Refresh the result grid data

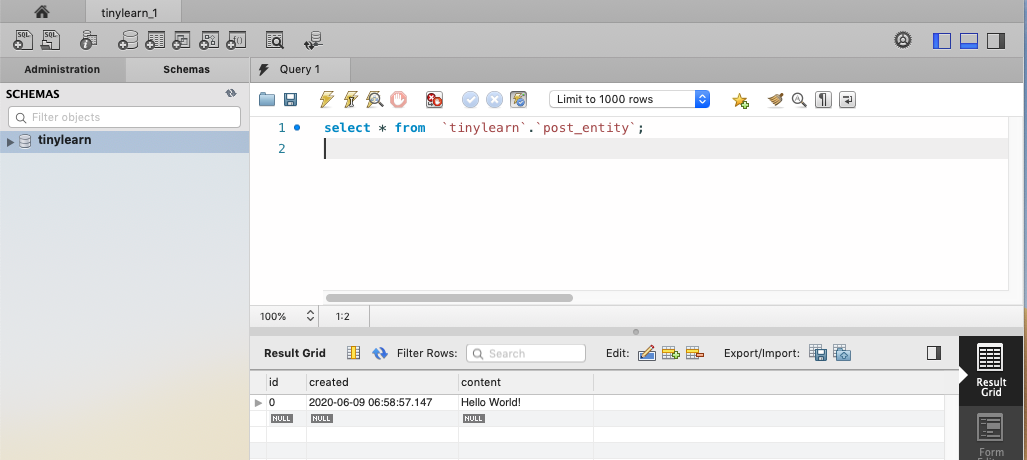pos(380,353)
